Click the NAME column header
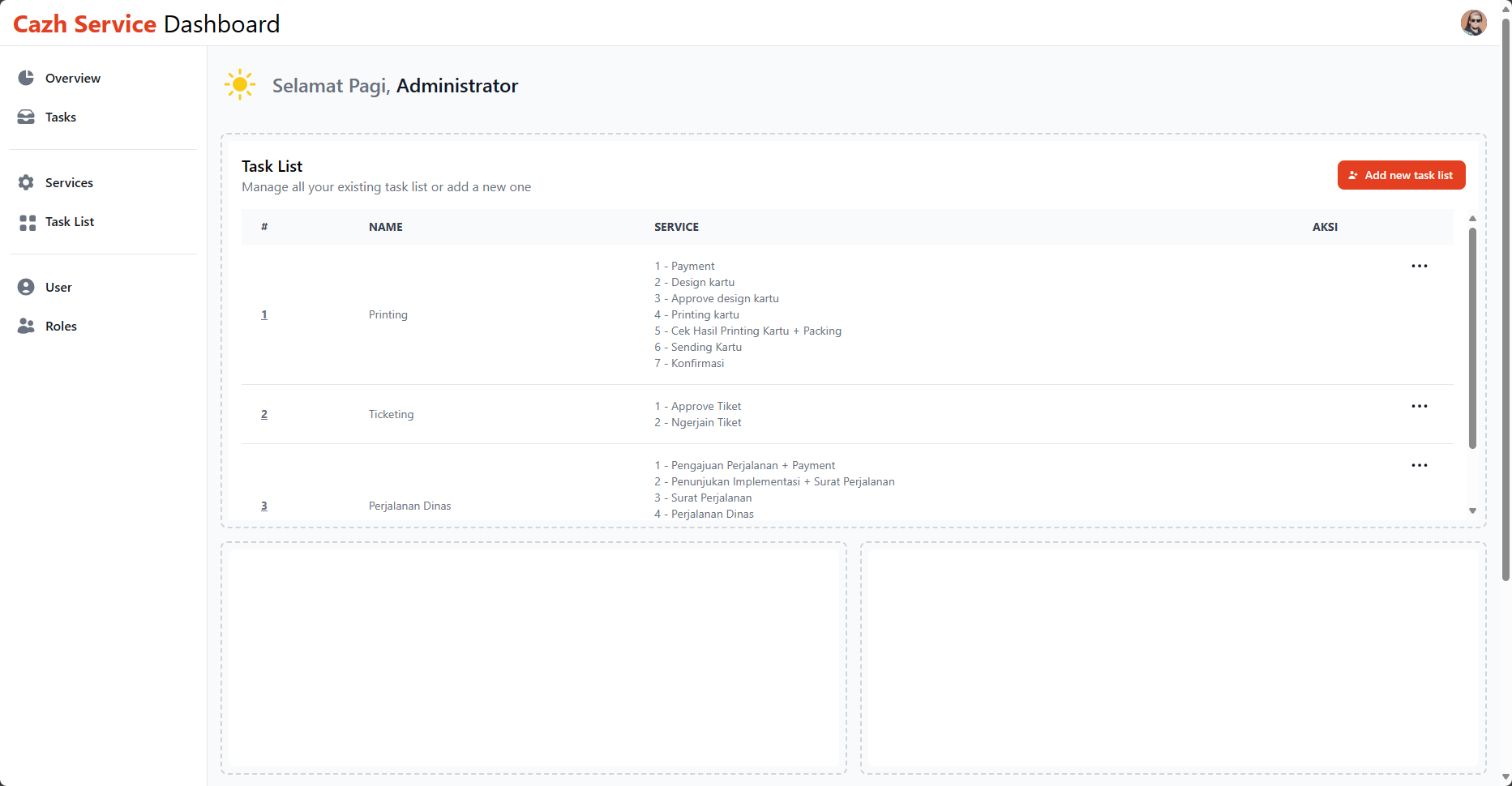The width and height of the screenshot is (1512, 786). tap(386, 227)
